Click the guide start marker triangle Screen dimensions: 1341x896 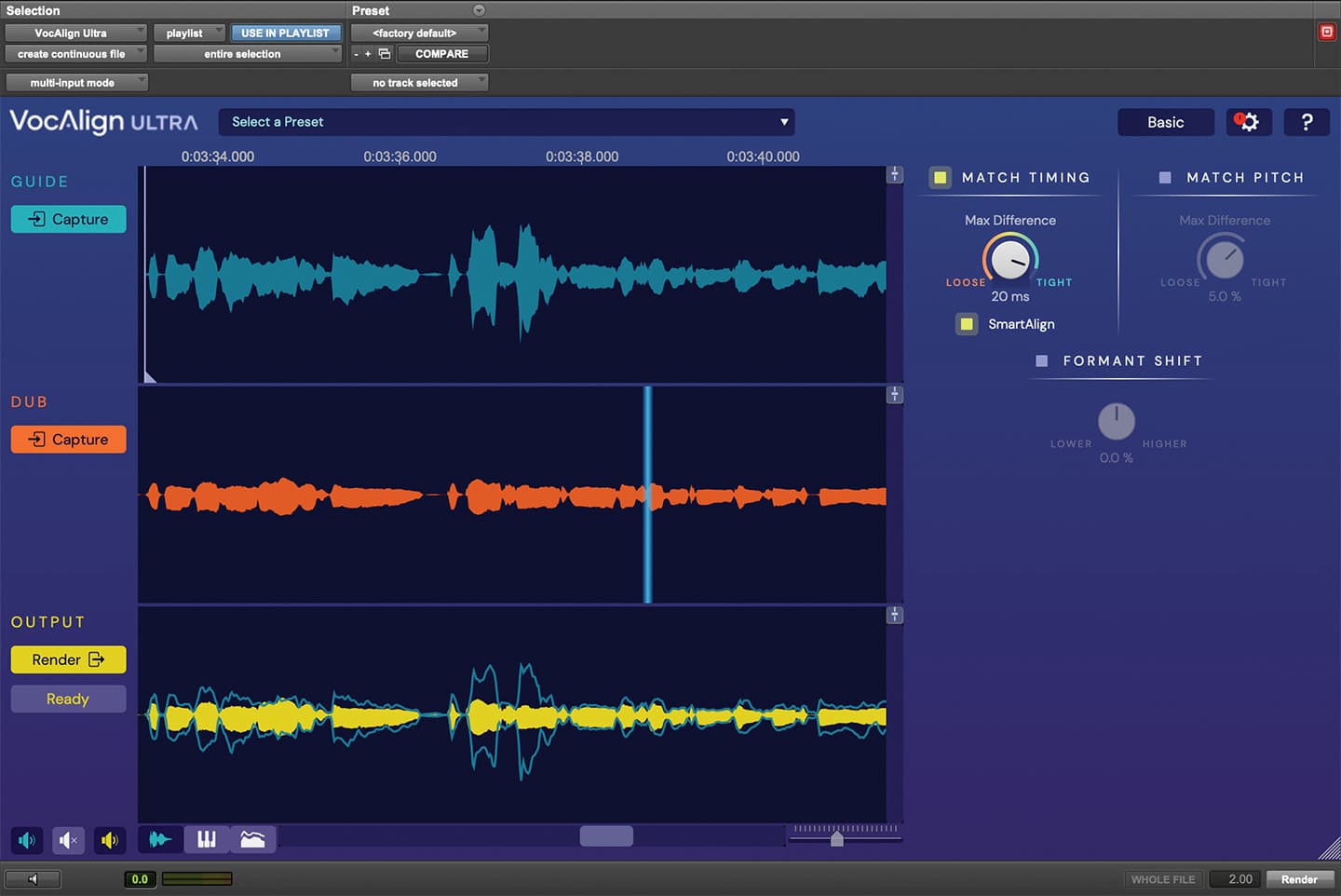point(150,376)
